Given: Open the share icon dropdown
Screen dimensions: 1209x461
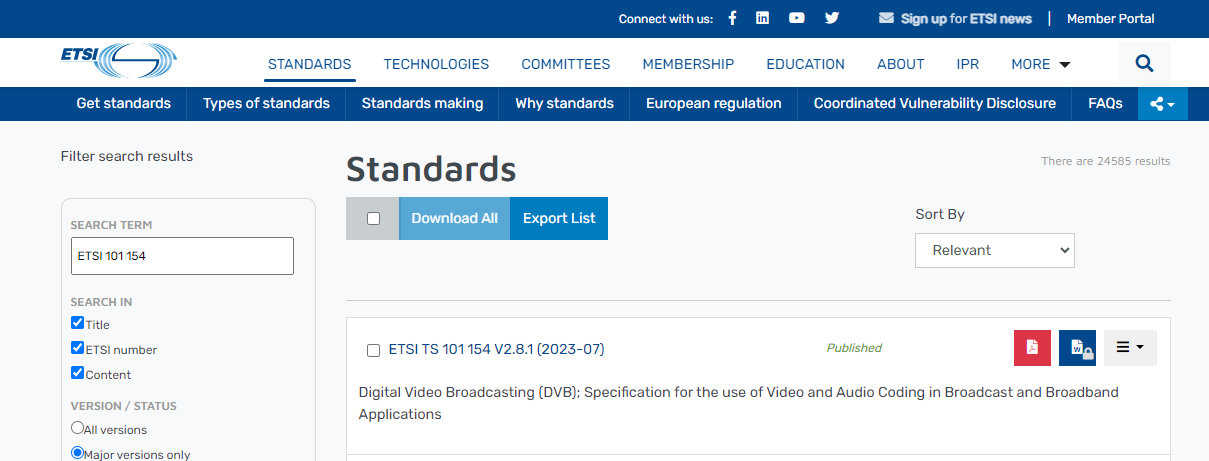Looking at the screenshot, I should (x=1163, y=103).
